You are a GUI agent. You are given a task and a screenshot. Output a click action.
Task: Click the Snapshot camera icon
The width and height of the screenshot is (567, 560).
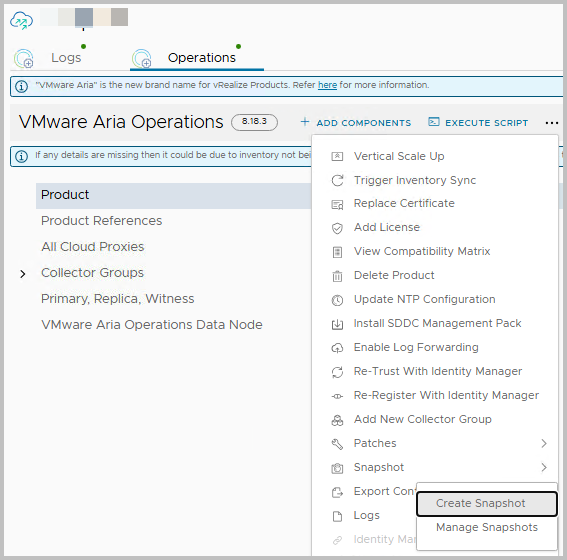337,468
